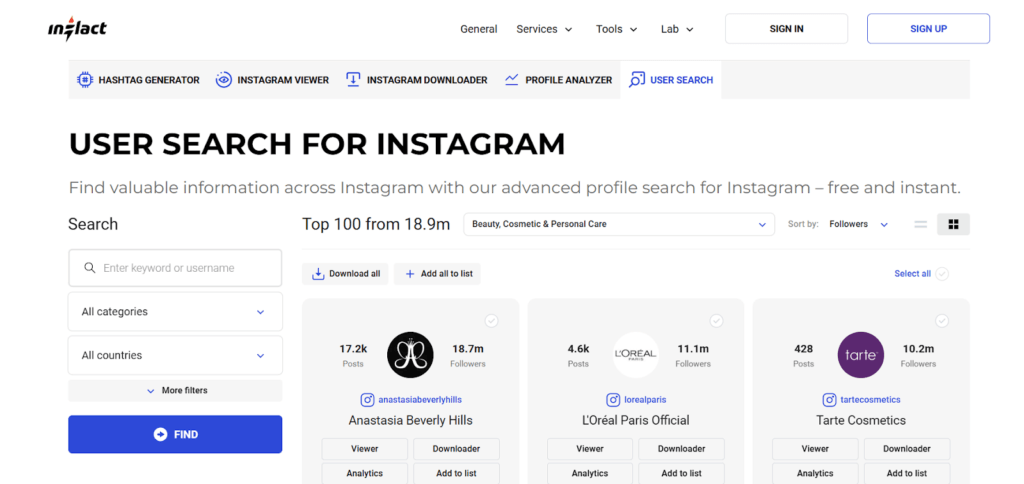Open Beauty, Cosmetic & Personal Care dropdown
Screen dimensions: 1024x484
coord(619,224)
